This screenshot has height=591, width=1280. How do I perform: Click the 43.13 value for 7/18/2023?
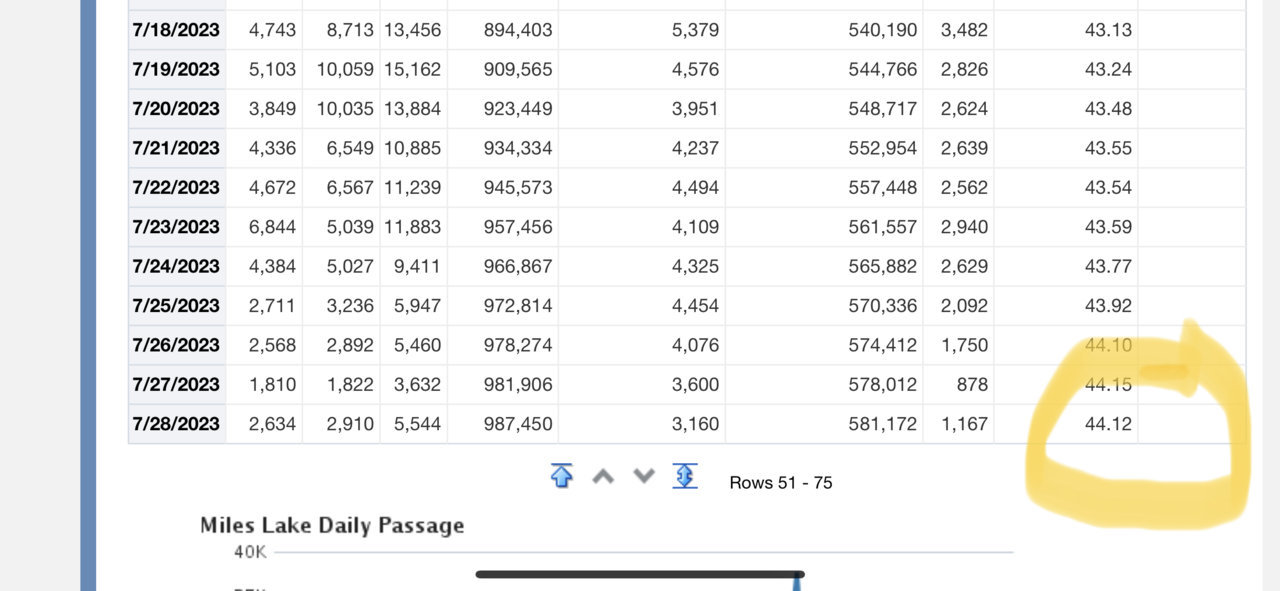pos(1108,30)
